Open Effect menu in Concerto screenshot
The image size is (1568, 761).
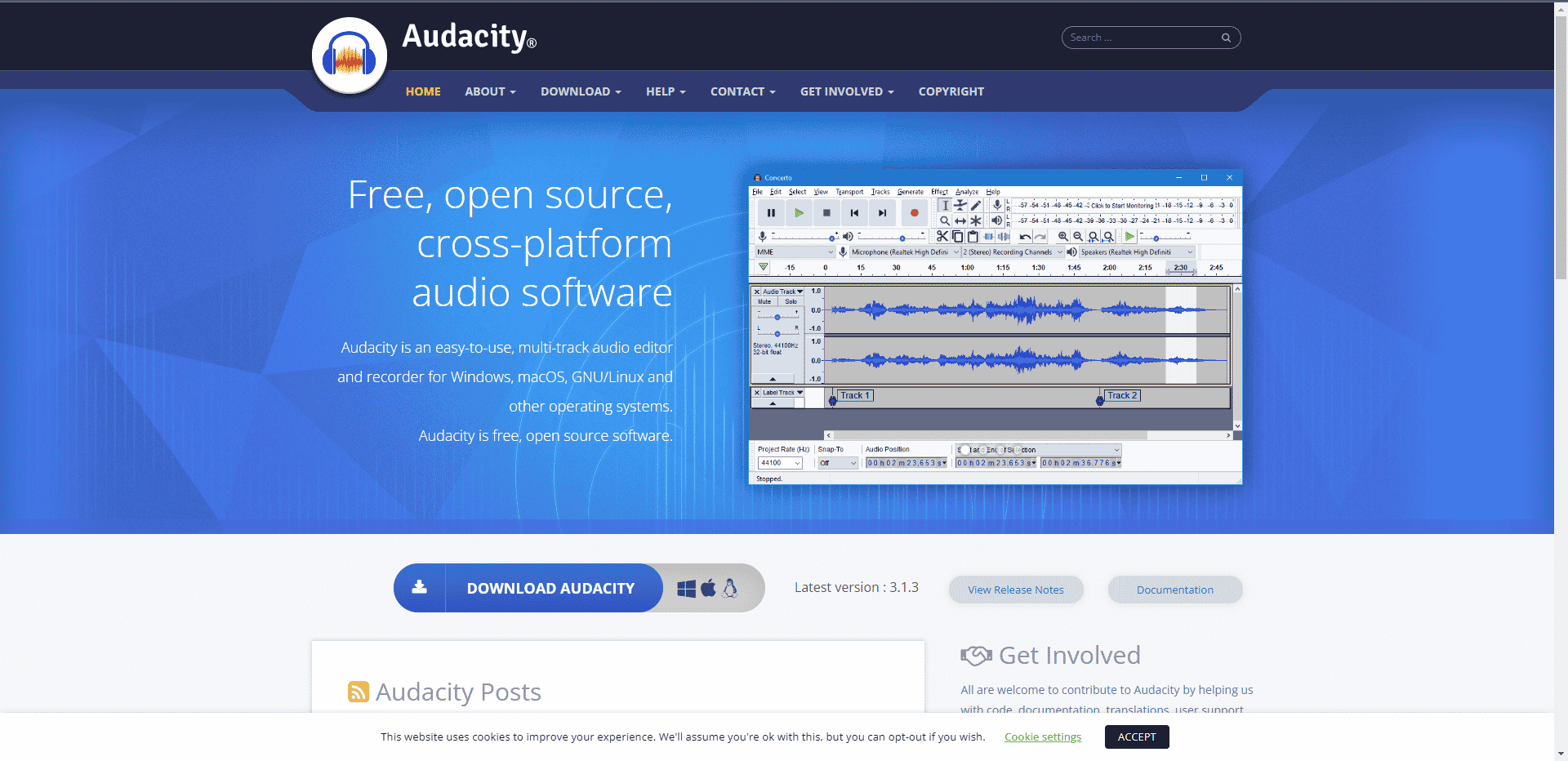pyautogui.click(x=939, y=192)
